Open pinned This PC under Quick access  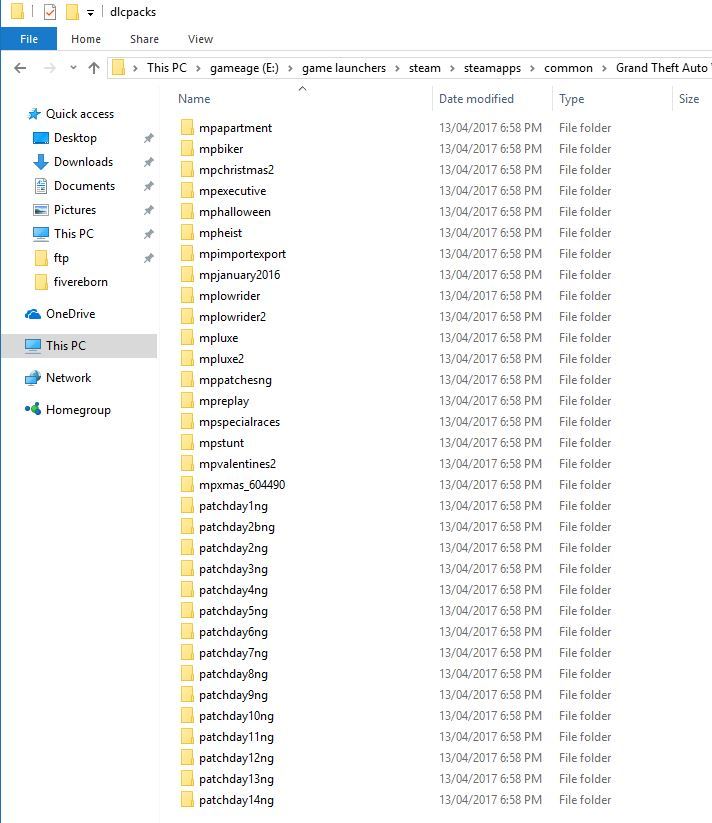click(73, 234)
